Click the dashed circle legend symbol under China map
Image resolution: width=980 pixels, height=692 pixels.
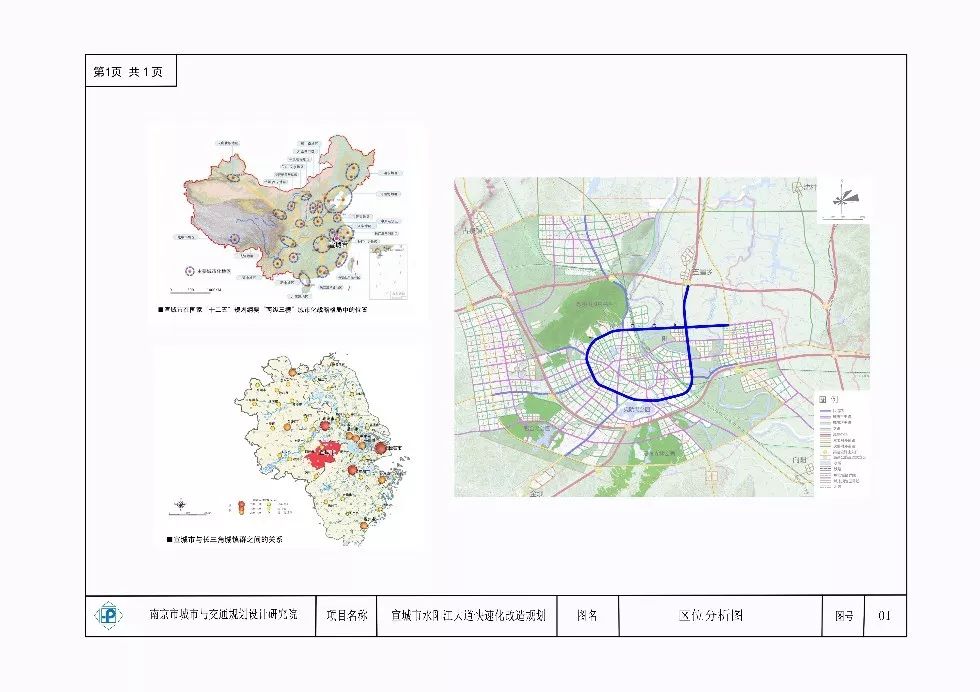189,271
